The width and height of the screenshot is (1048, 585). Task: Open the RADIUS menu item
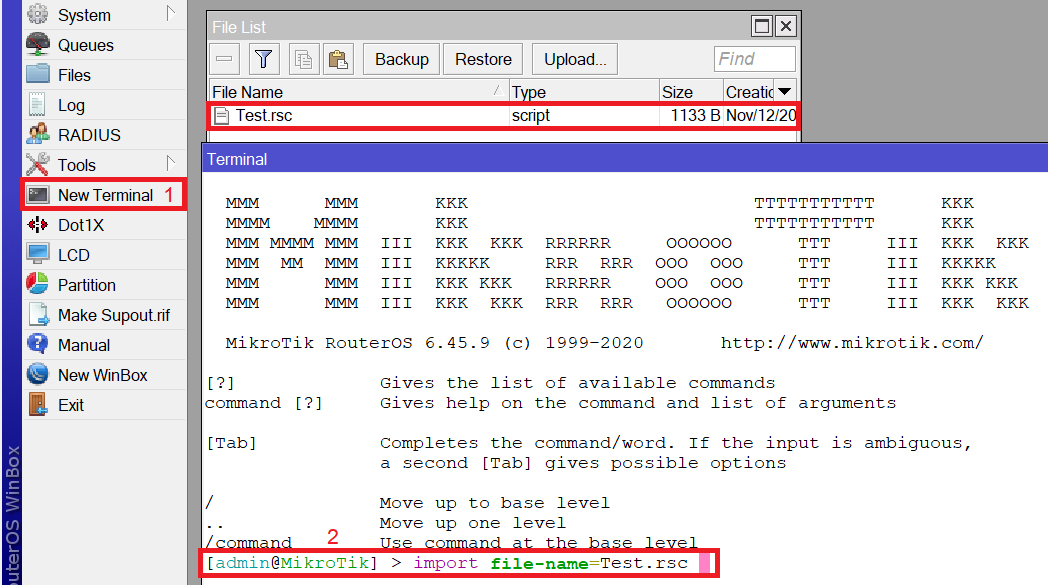click(104, 135)
